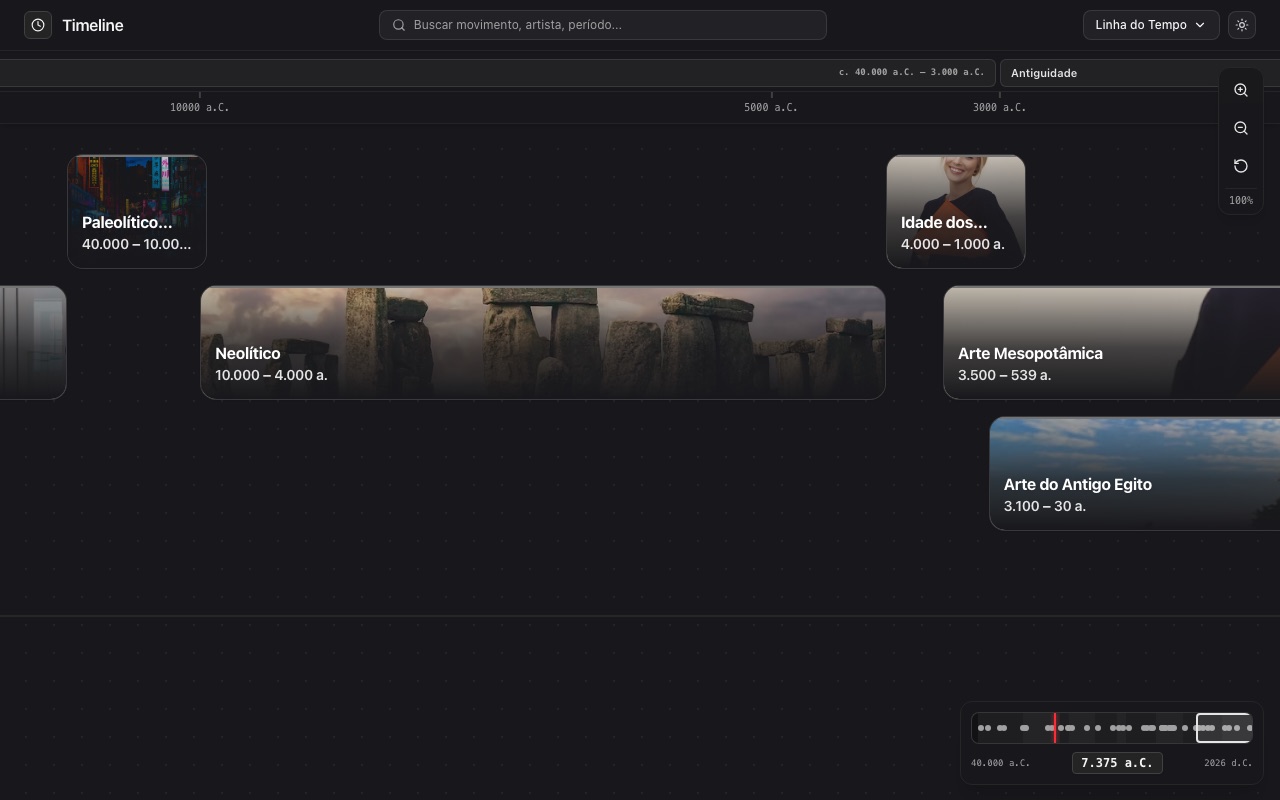Select the era band labeled c. 40.000 a.C. – 3.000 a.C.
1280x800 pixels.
click(497, 73)
